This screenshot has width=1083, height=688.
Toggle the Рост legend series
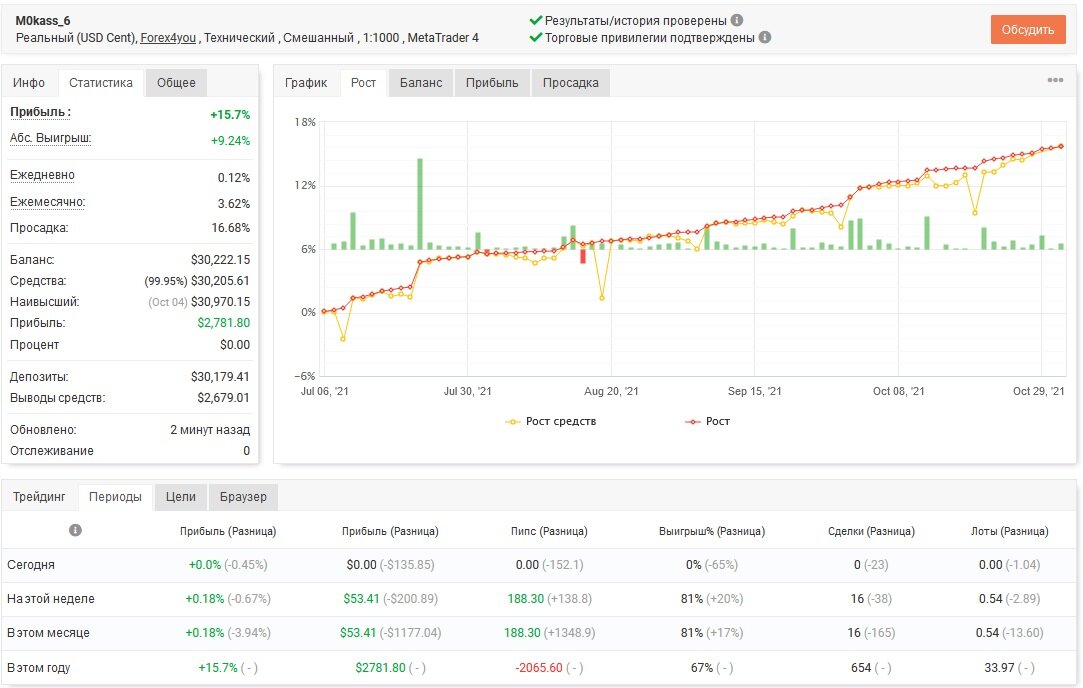coord(707,421)
